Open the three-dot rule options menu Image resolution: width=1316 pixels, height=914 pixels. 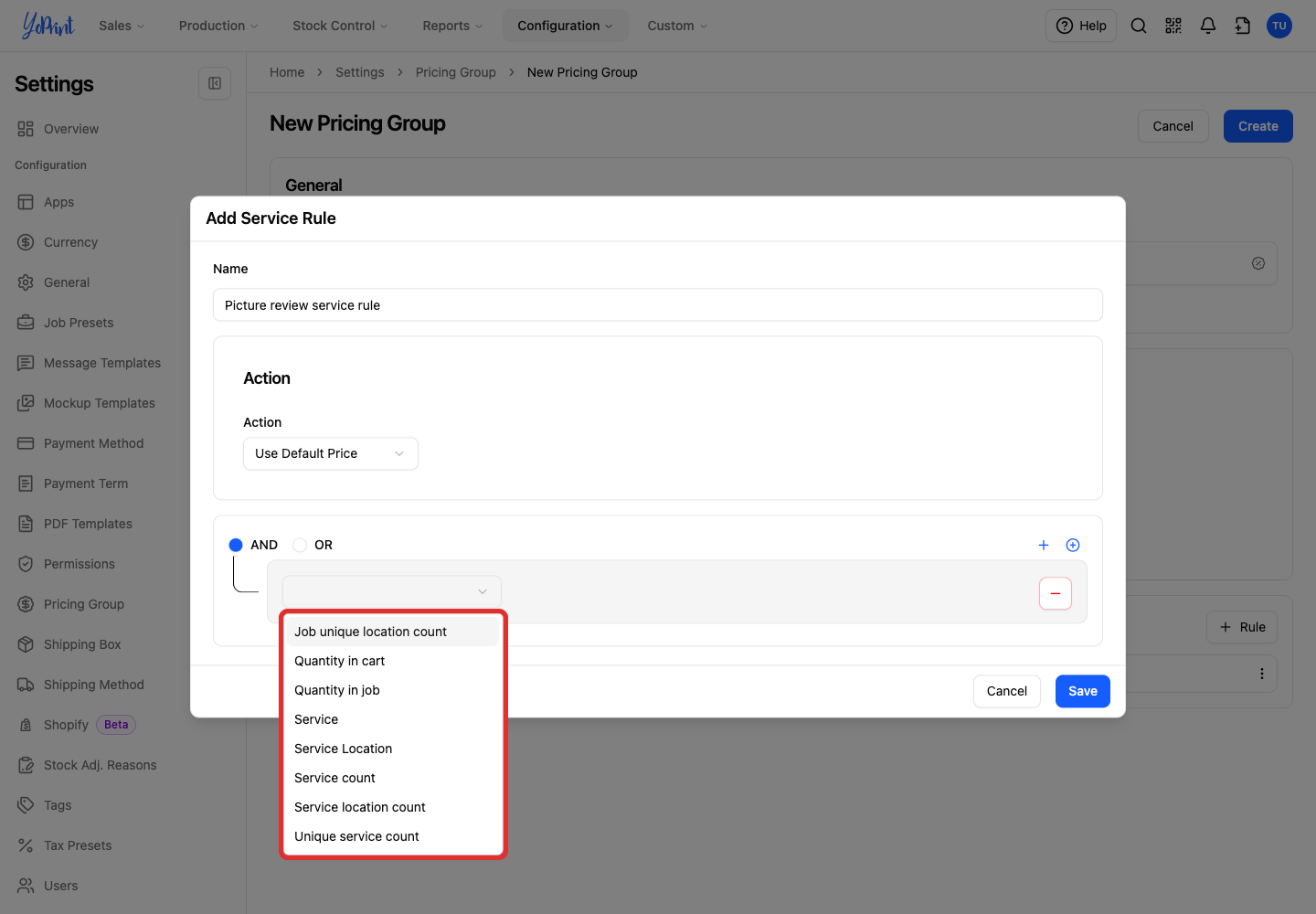1262,674
